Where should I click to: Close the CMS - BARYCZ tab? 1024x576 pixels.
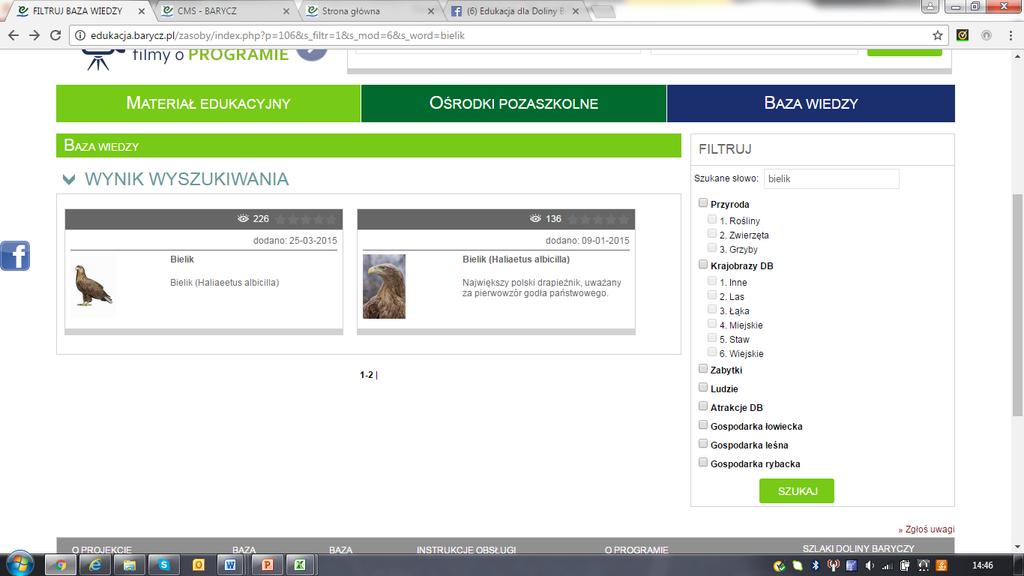pyautogui.click(x=286, y=11)
